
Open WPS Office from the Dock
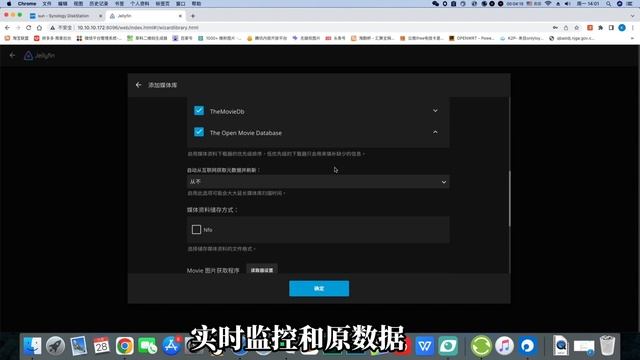(x=425, y=346)
